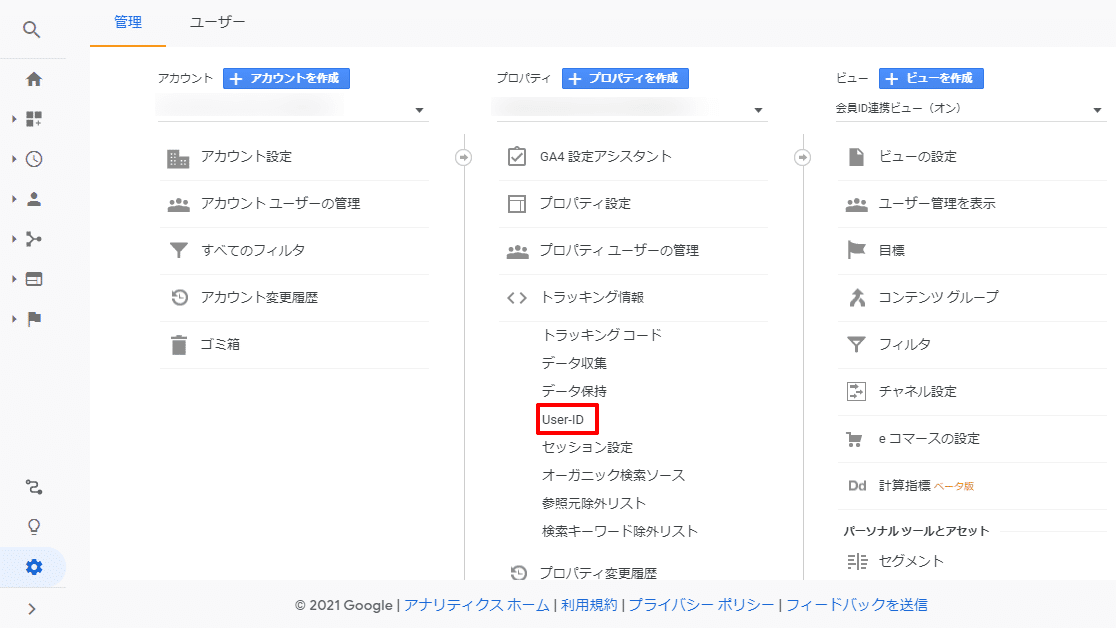Open the search icon in the sidebar

pyautogui.click(x=33, y=30)
